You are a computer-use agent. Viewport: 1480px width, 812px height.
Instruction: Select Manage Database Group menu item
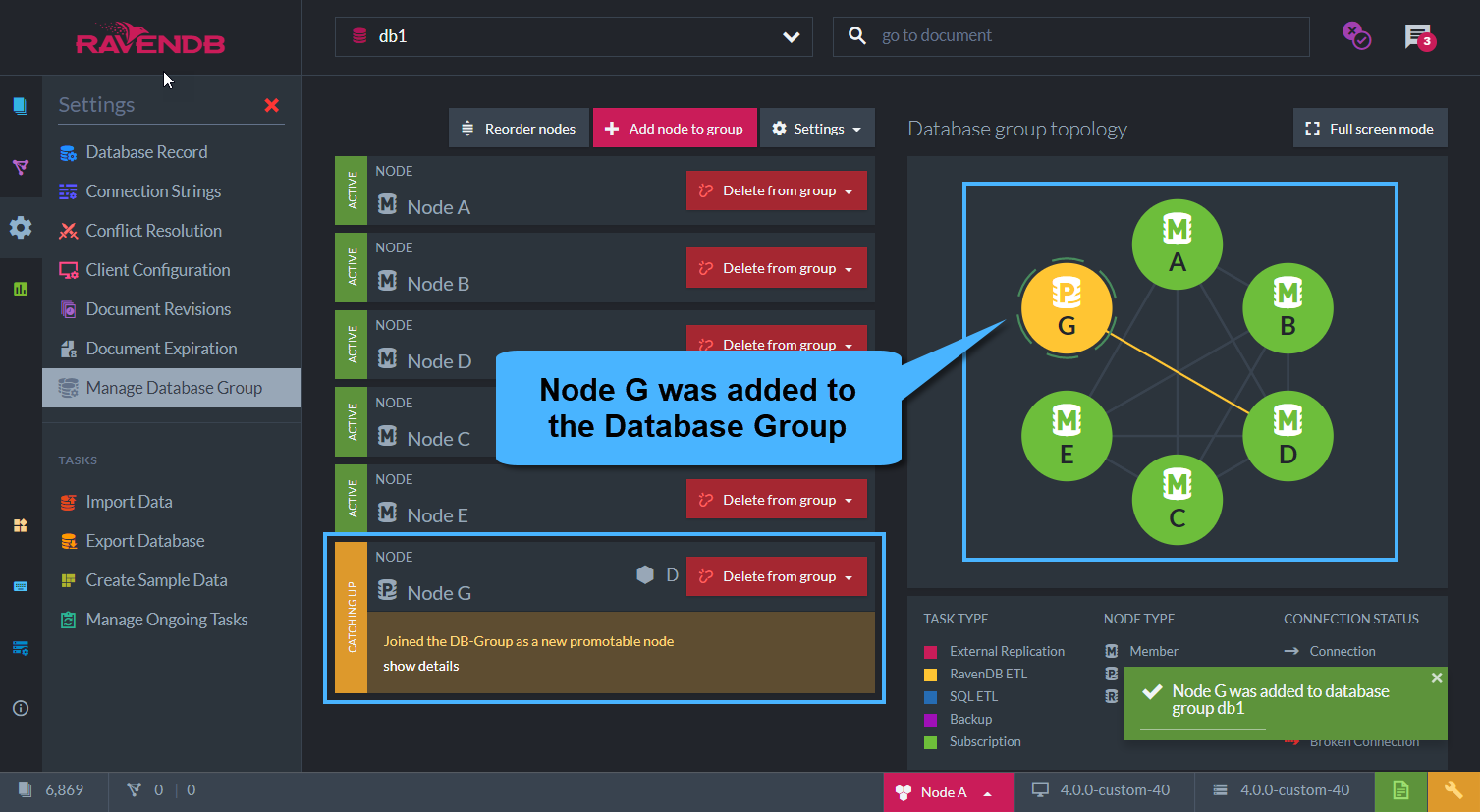point(172,388)
